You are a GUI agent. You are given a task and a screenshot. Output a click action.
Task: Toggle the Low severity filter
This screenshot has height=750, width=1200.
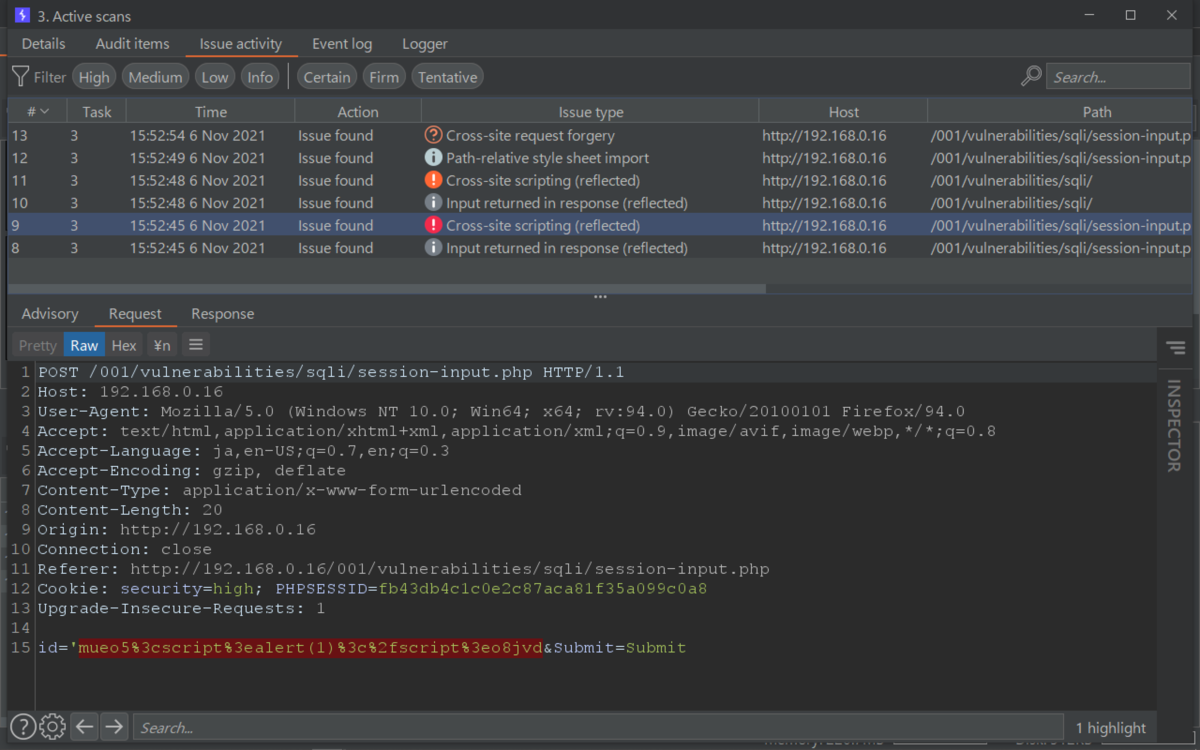[215, 77]
